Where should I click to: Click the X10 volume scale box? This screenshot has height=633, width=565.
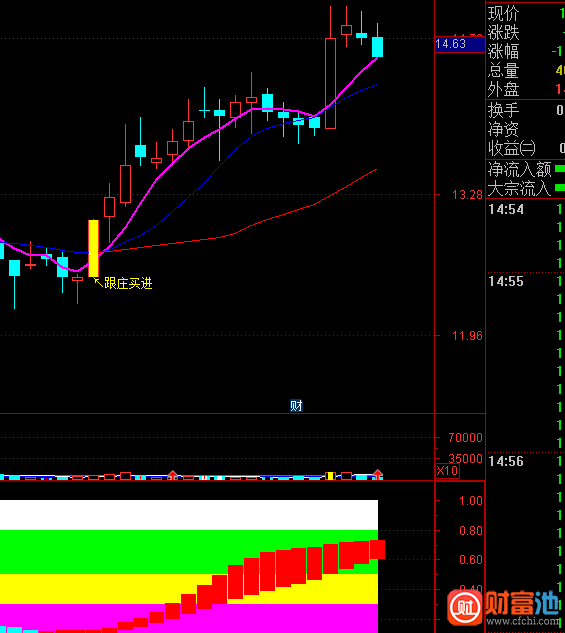tap(447, 471)
